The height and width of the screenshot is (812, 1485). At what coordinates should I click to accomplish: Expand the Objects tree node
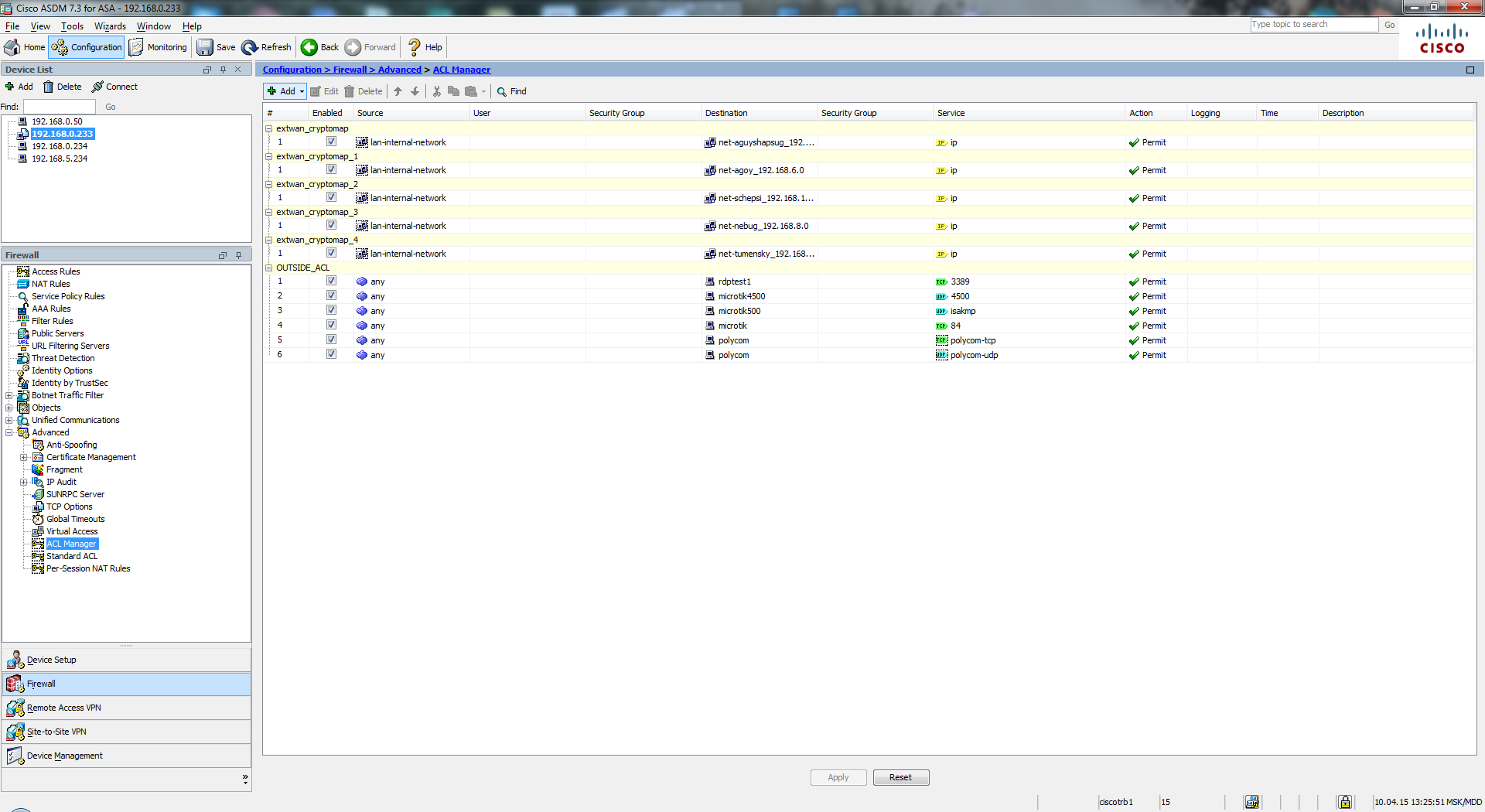[9, 408]
